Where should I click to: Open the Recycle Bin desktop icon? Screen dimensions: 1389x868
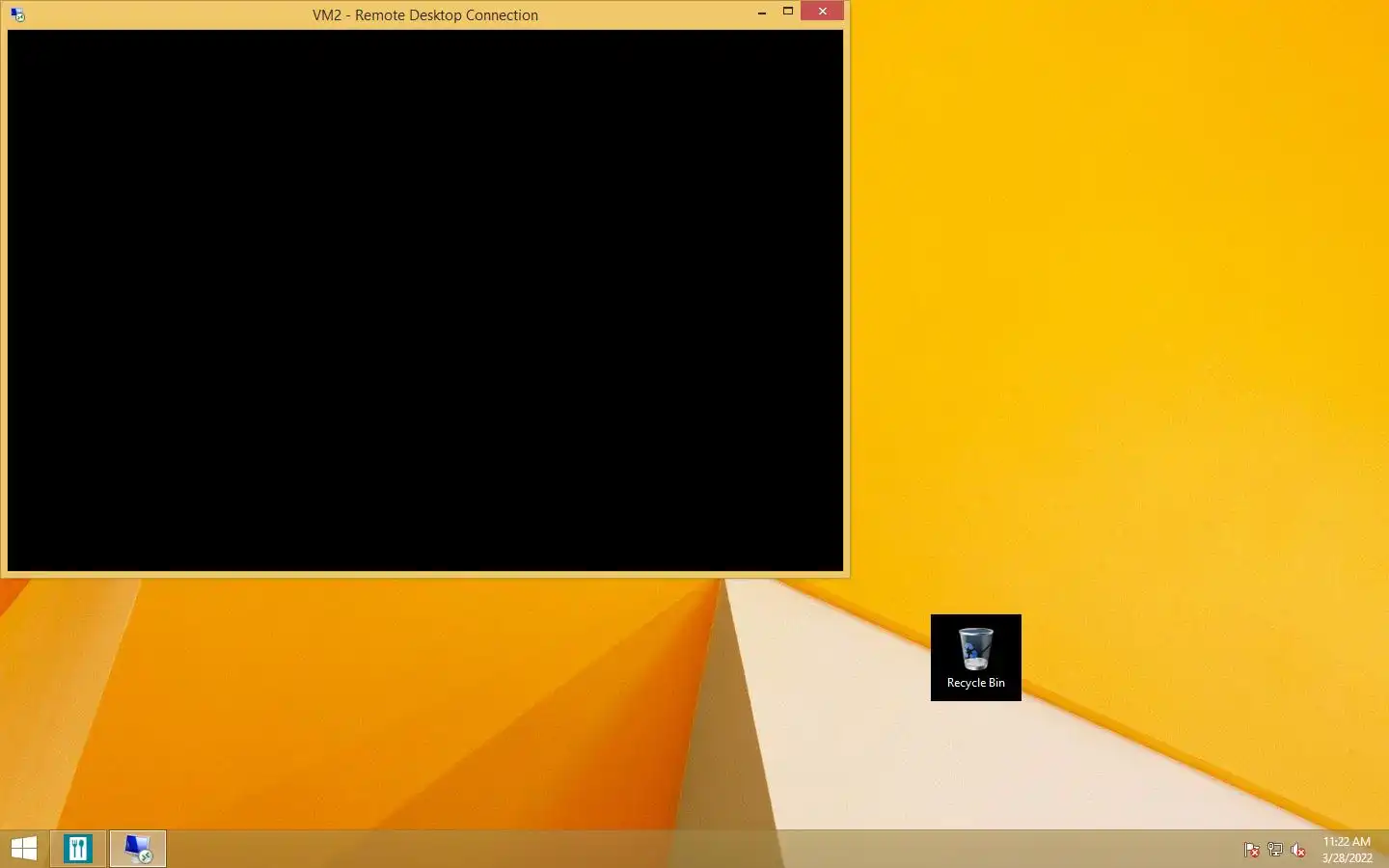coord(976,658)
